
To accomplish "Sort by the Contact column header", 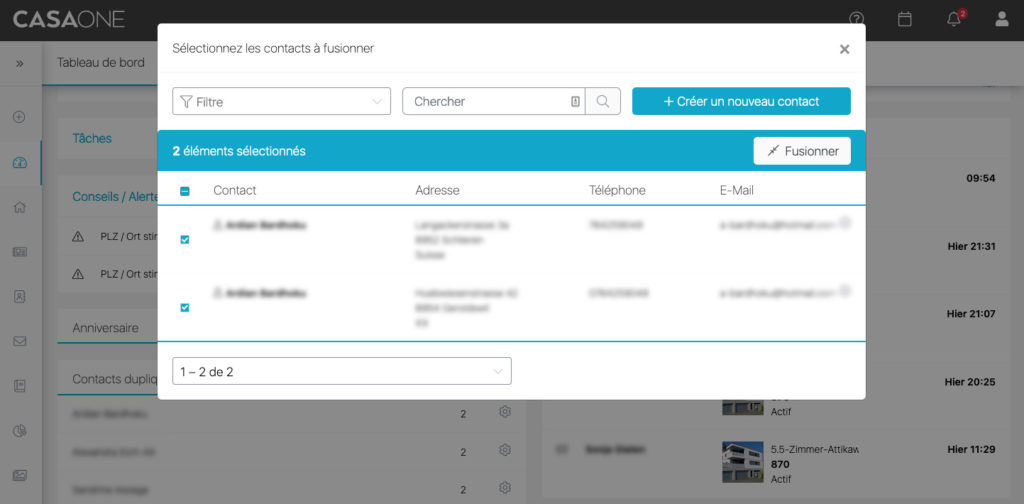I will [235, 190].
